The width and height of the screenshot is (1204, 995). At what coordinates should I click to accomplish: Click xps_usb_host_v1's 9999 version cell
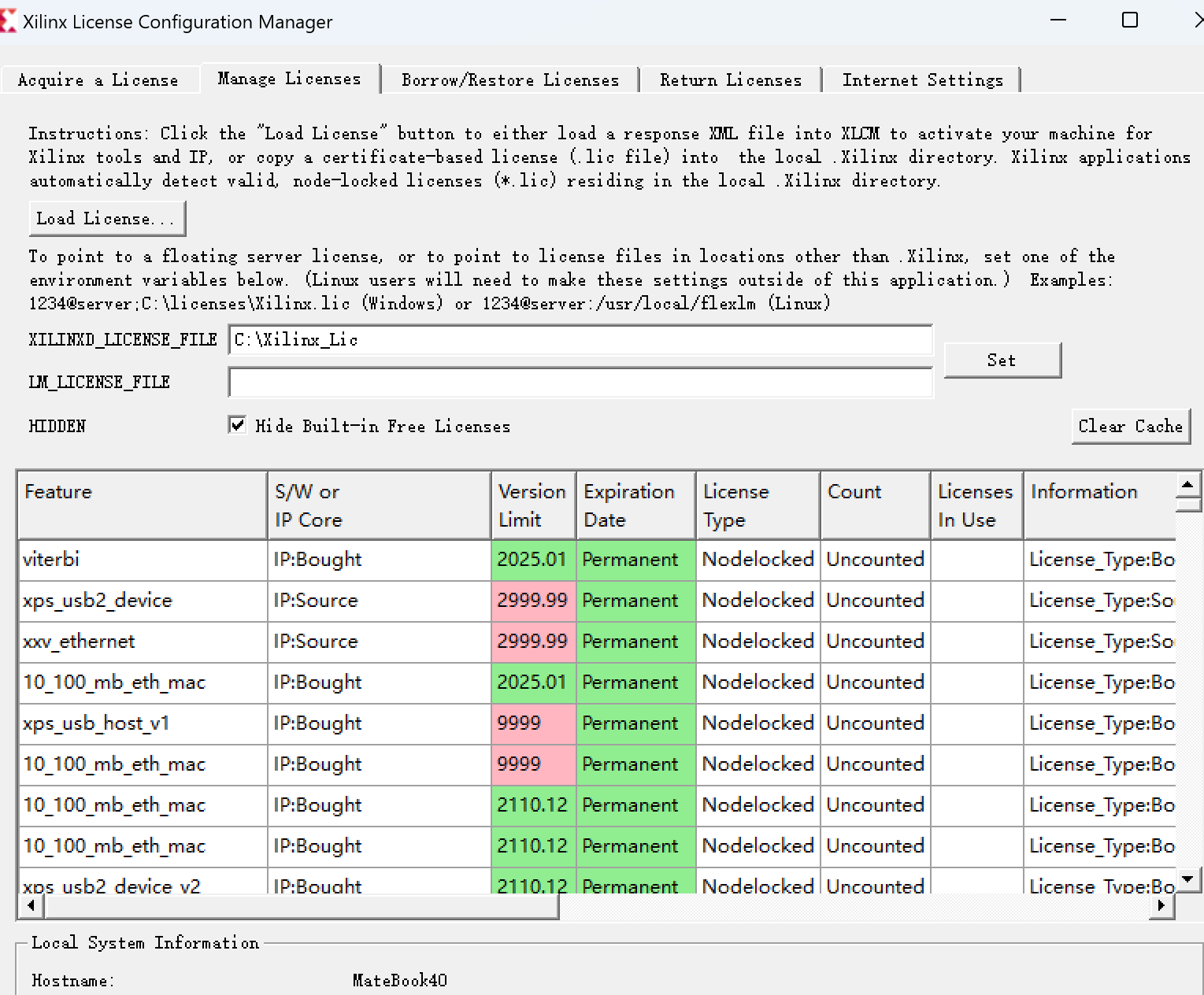(x=534, y=723)
